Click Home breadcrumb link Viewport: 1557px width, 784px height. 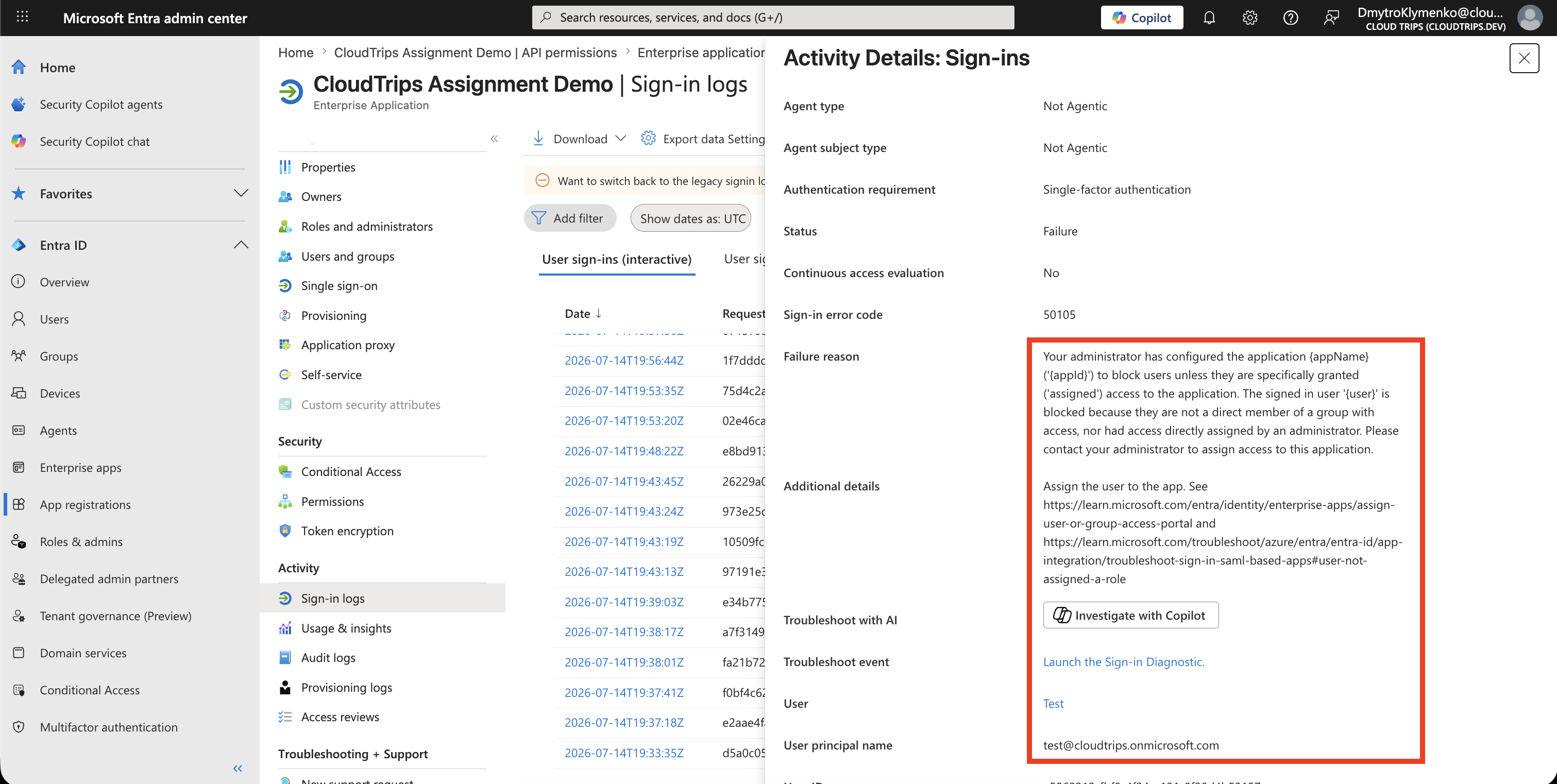pos(296,53)
